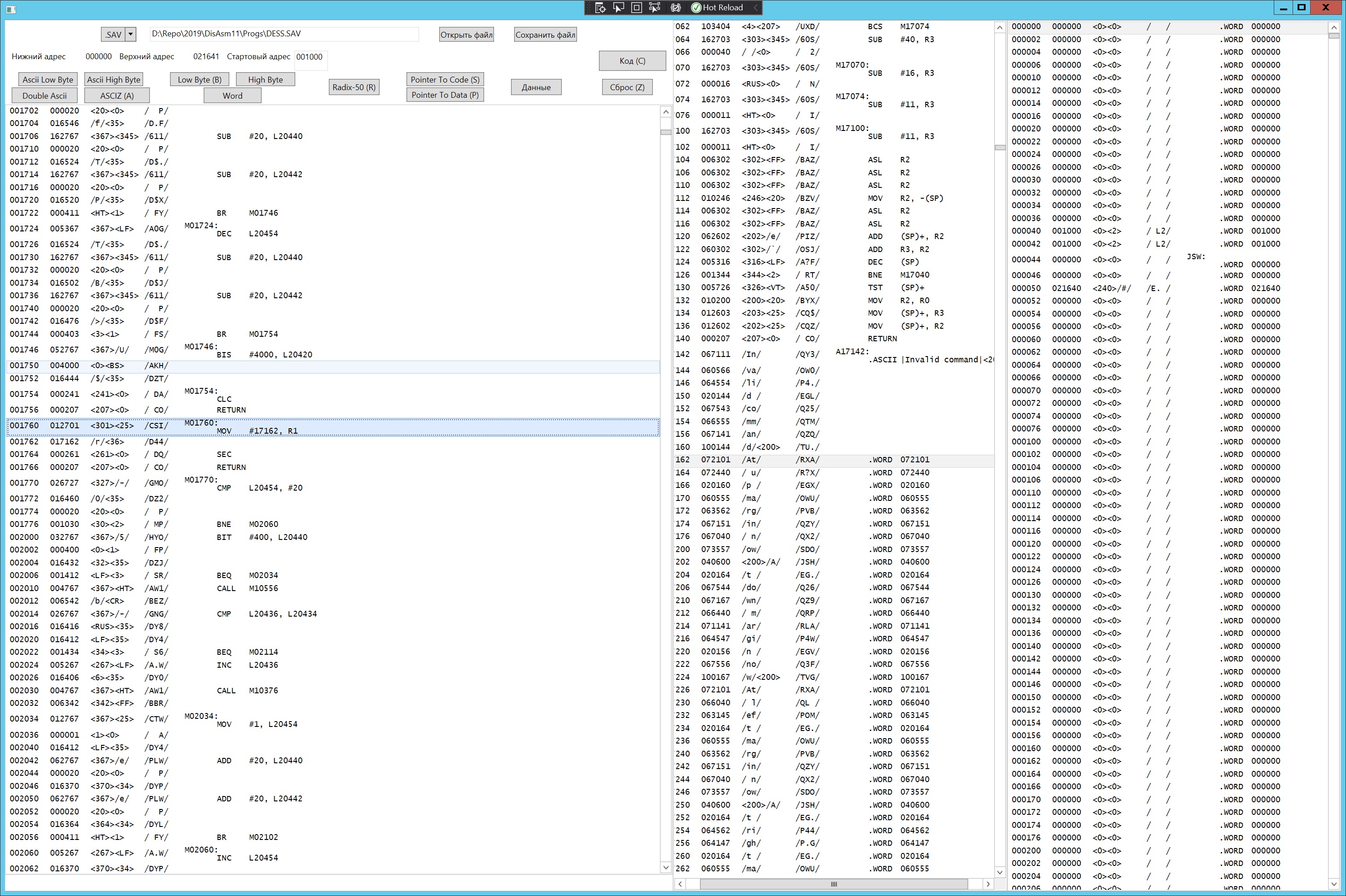Click the Pointer To Code (S) button
This screenshot has width=1346, height=896.
tap(445, 79)
